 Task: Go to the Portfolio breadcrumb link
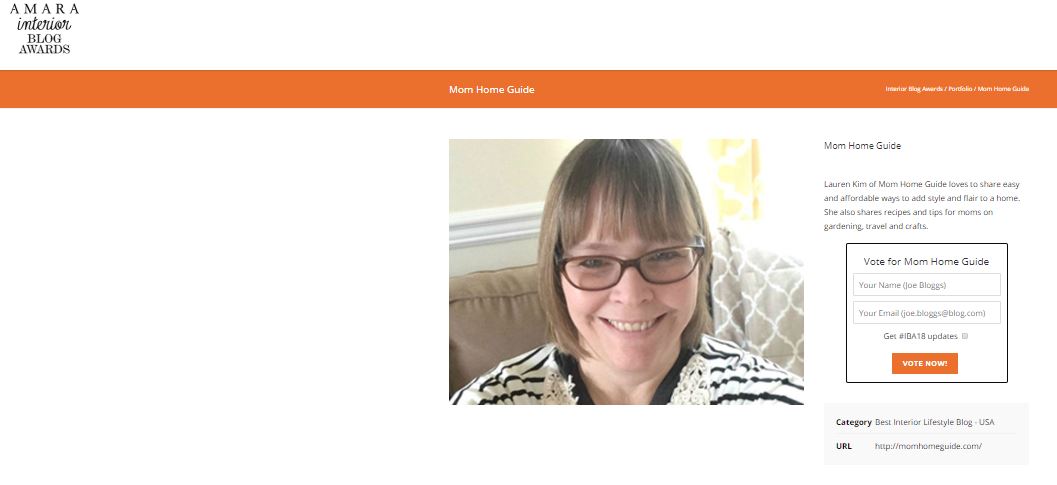[960, 89]
